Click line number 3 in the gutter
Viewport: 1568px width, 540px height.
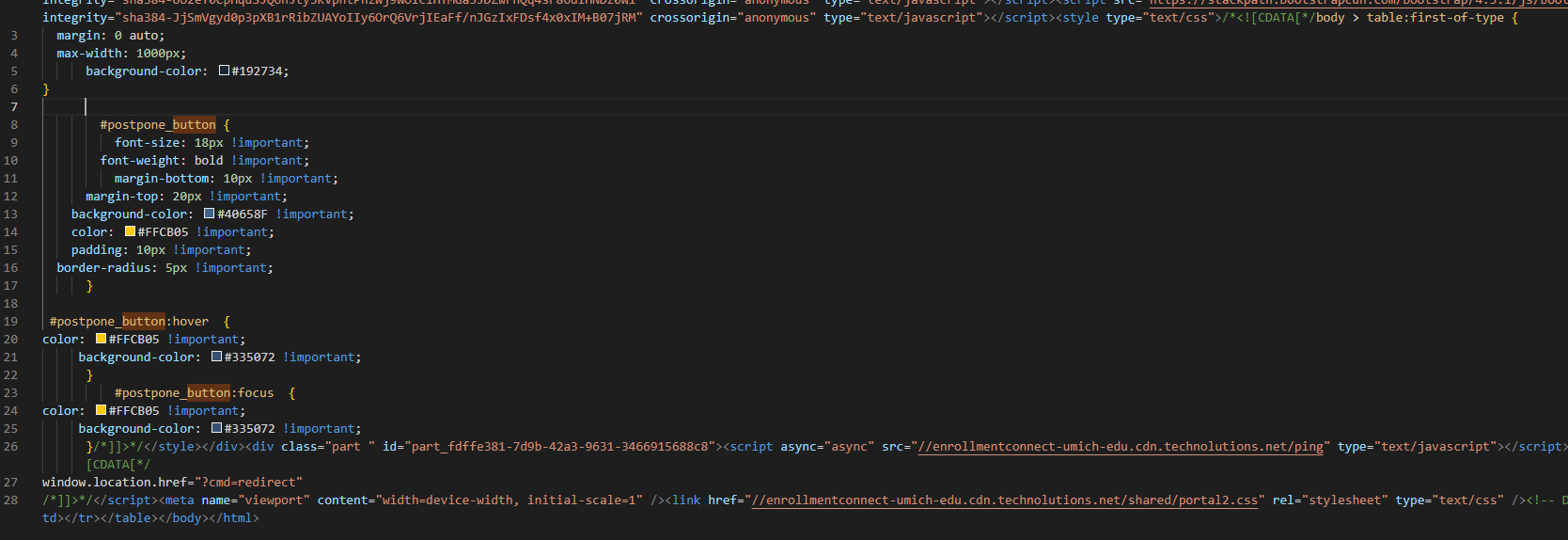pyautogui.click(x=14, y=35)
